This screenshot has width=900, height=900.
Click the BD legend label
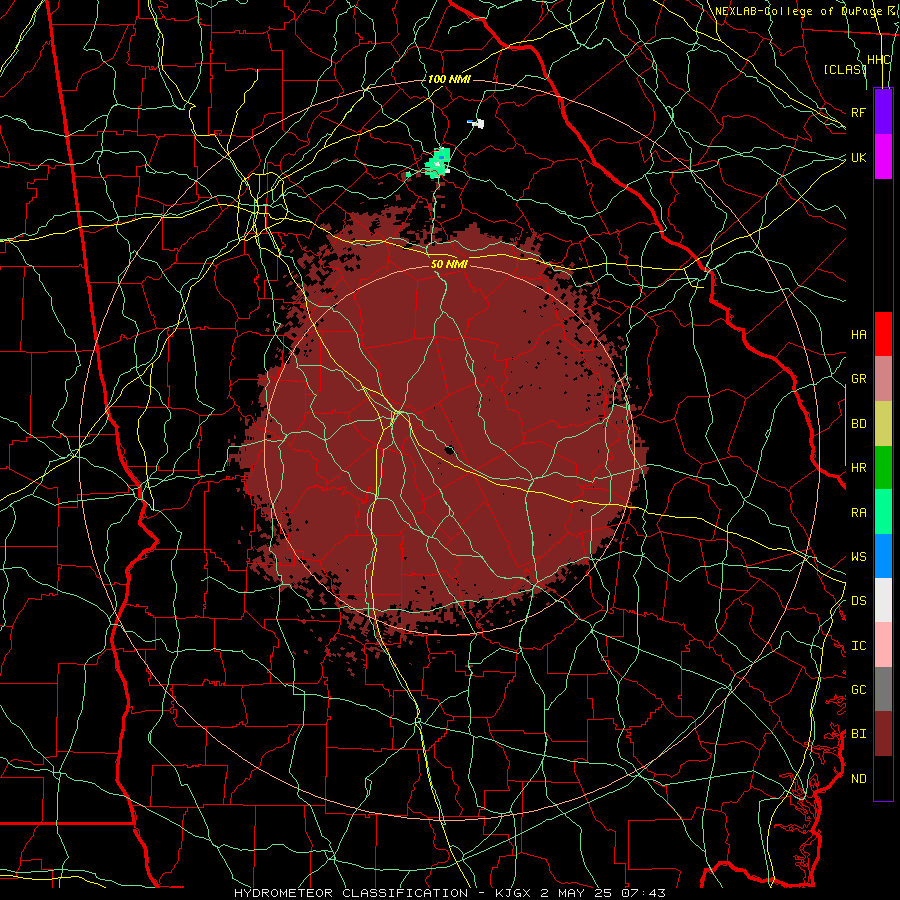(859, 424)
